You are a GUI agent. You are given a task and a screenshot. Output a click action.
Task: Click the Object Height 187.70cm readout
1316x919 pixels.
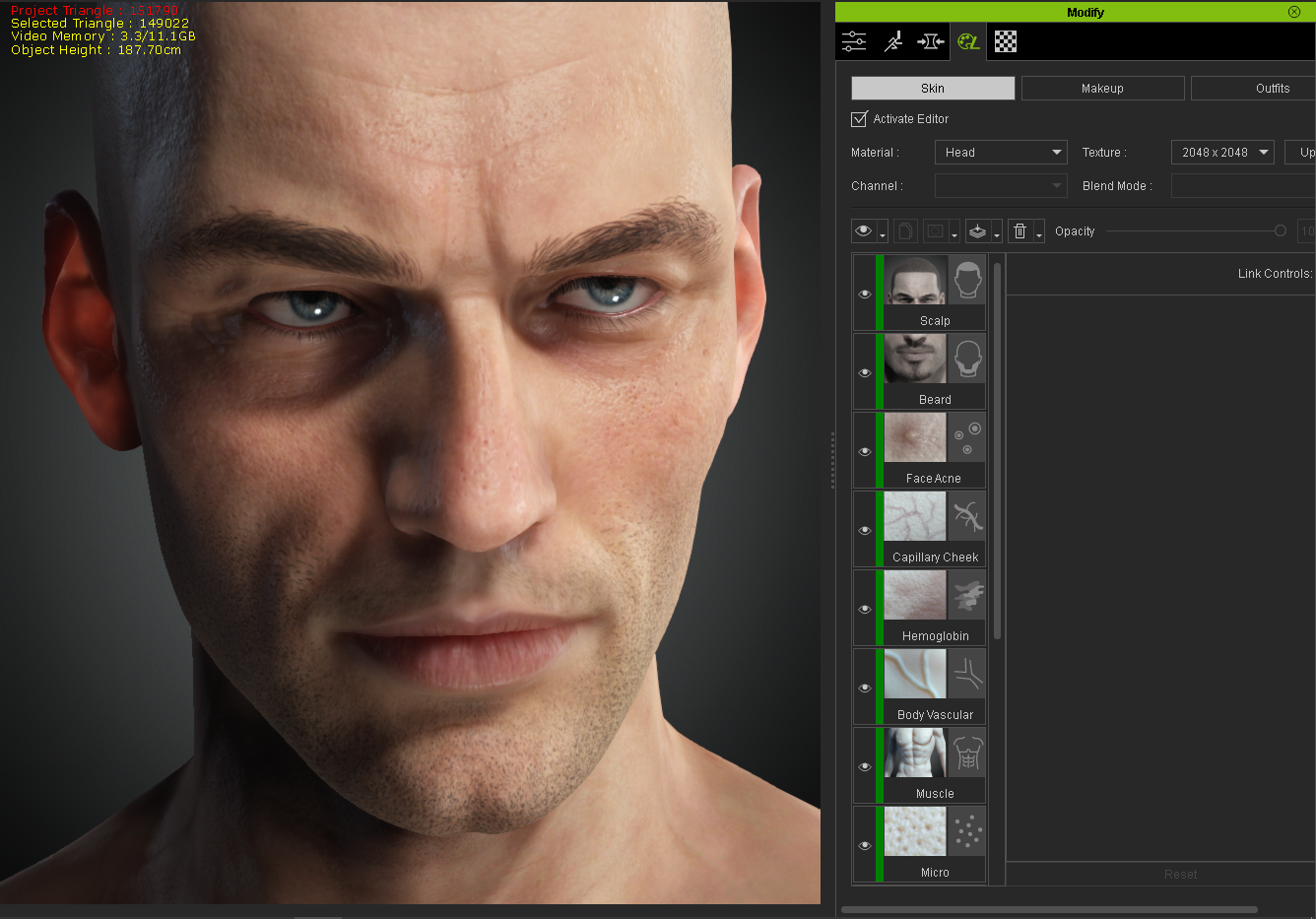click(96, 50)
